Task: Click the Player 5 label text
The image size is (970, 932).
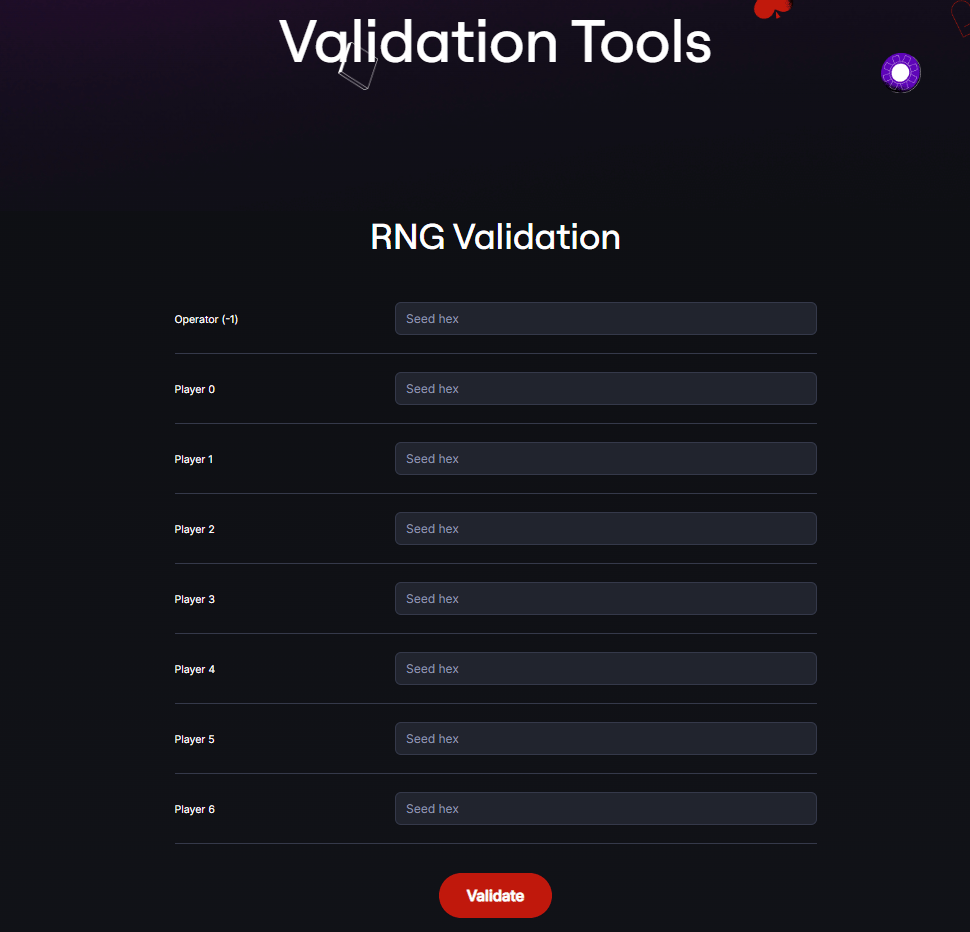Action: point(194,740)
